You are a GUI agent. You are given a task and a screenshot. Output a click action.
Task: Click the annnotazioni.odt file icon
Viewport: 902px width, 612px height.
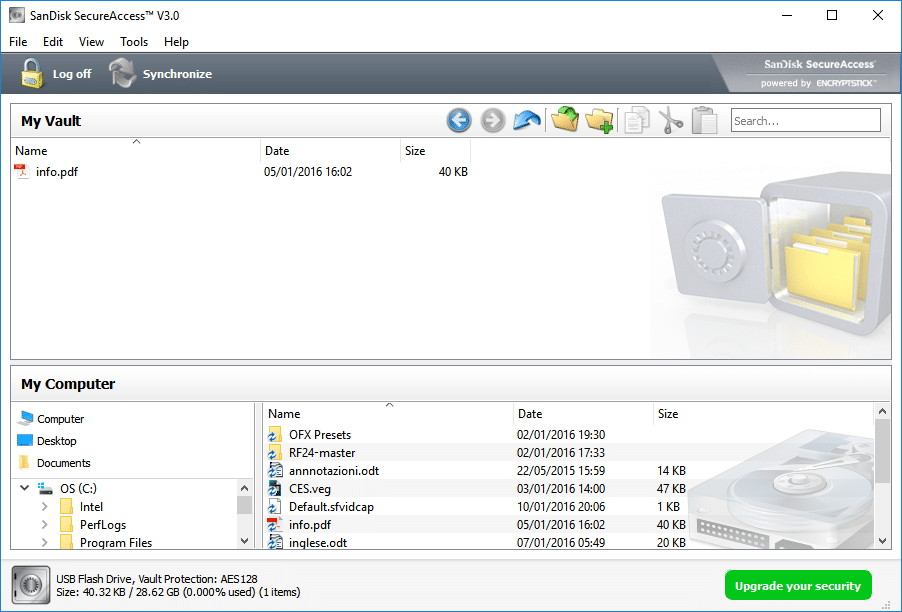(275, 471)
